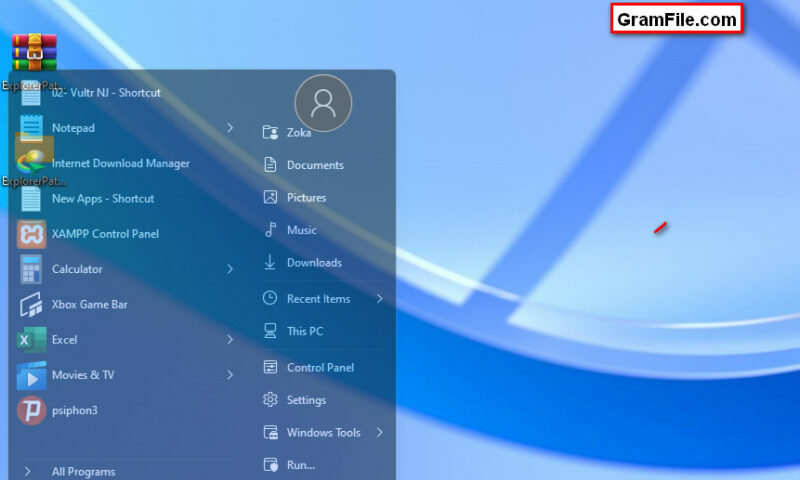The height and width of the screenshot is (480, 800).
Task: Click the XAMPP Control Panel icon
Action: (x=31, y=234)
